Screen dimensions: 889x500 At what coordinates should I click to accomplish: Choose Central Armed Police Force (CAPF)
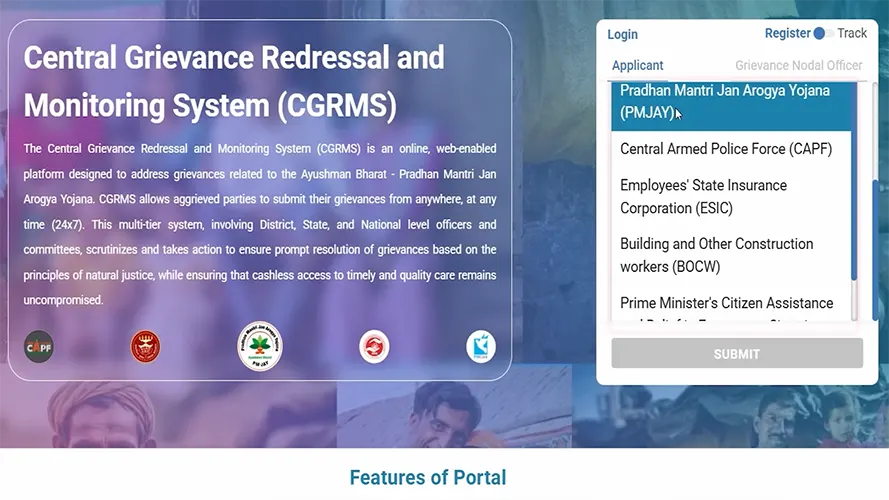731,149
